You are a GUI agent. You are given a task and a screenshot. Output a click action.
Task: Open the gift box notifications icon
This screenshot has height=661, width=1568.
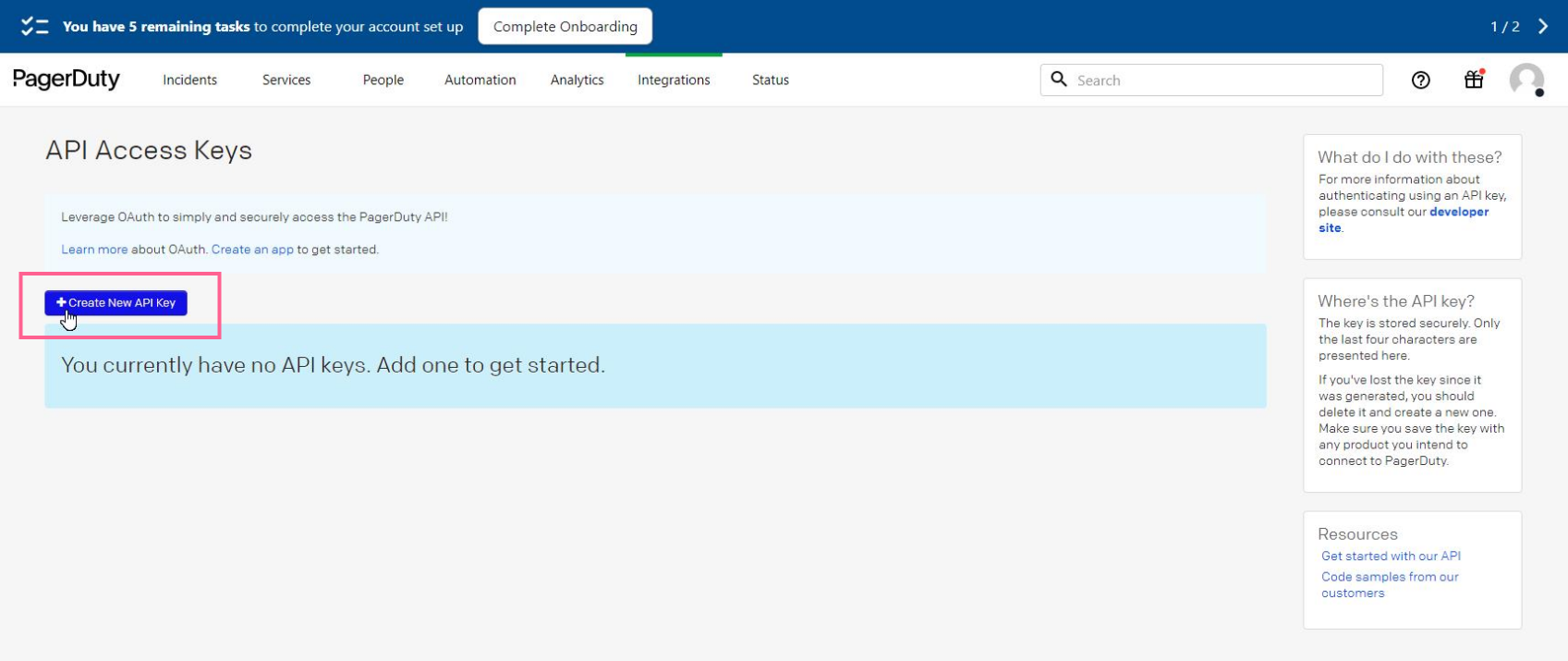click(x=1474, y=80)
